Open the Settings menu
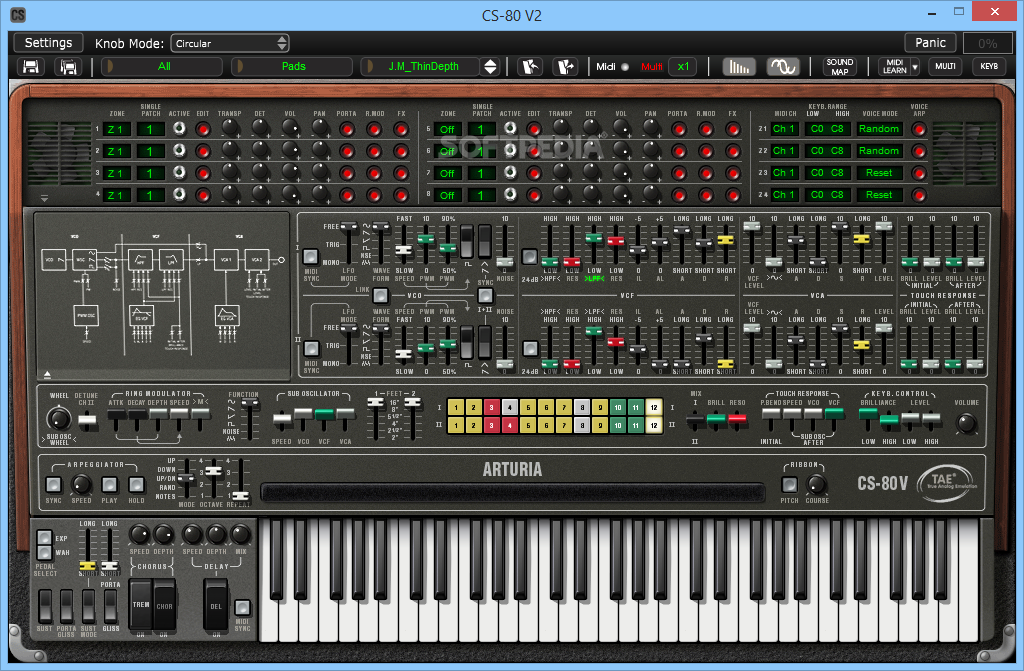The width and height of the screenshot is (1024, 671). [x=48, y=42]
